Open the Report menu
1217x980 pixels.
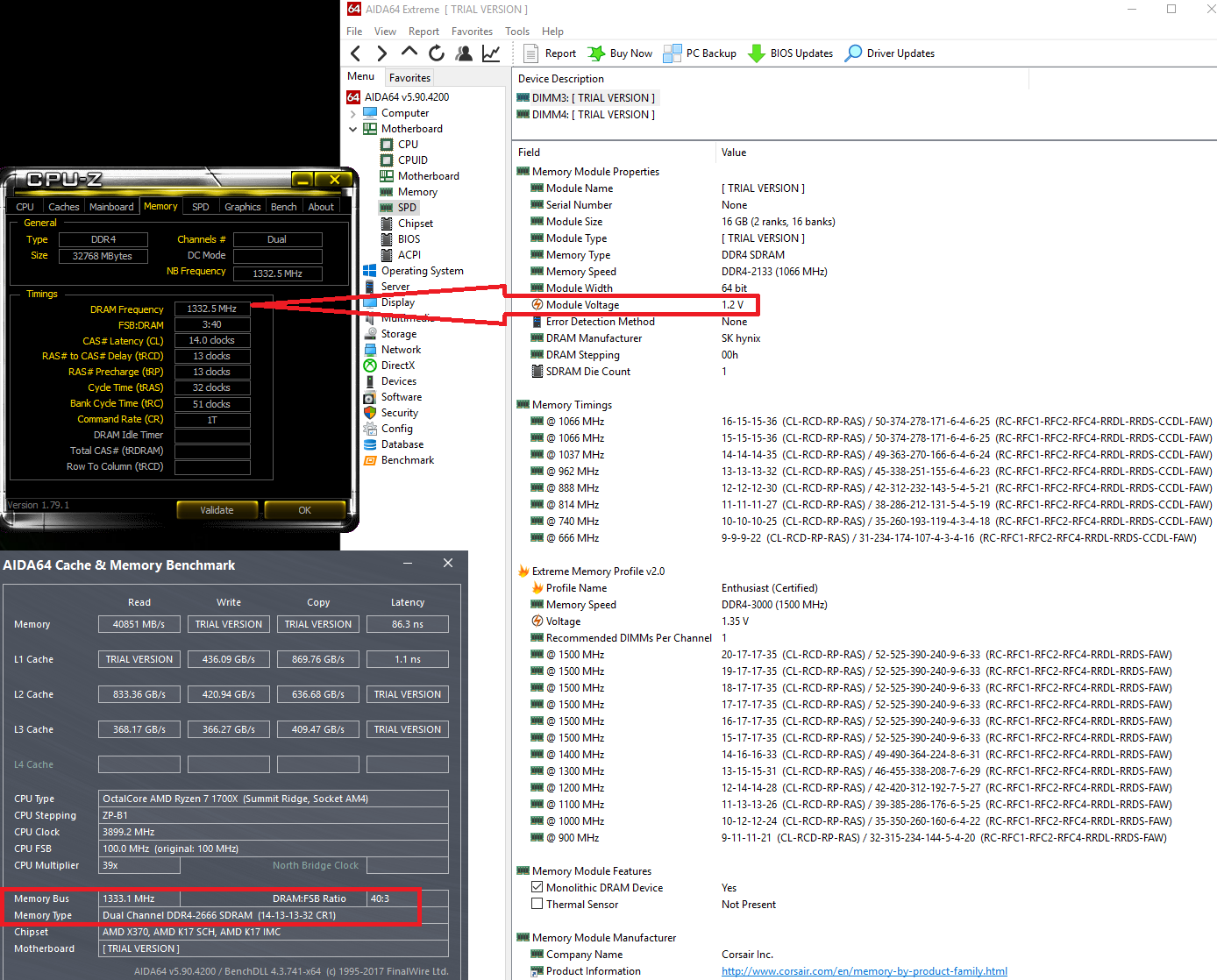[423, 31]
